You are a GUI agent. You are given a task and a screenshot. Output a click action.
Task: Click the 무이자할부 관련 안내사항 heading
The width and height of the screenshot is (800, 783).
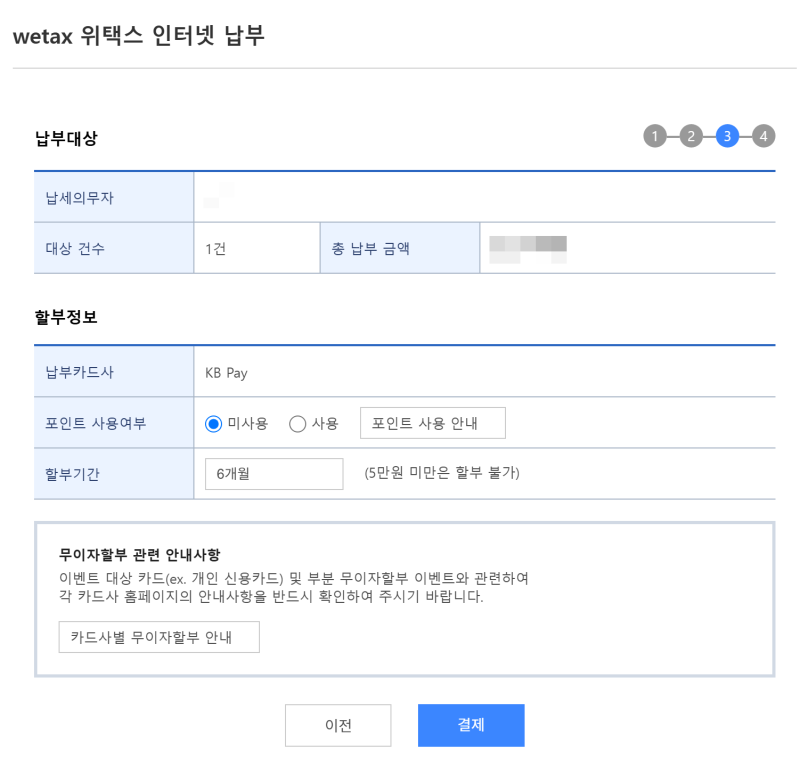pos(139,554)
